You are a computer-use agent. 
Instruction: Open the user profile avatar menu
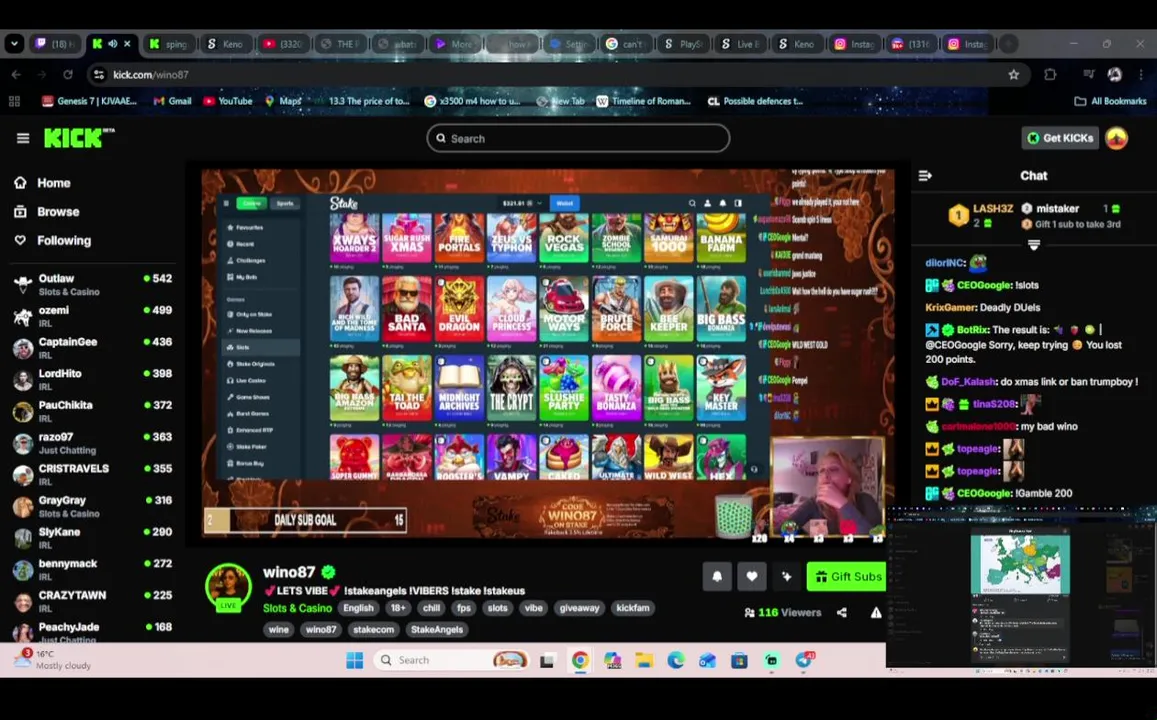click(1116, 138)
